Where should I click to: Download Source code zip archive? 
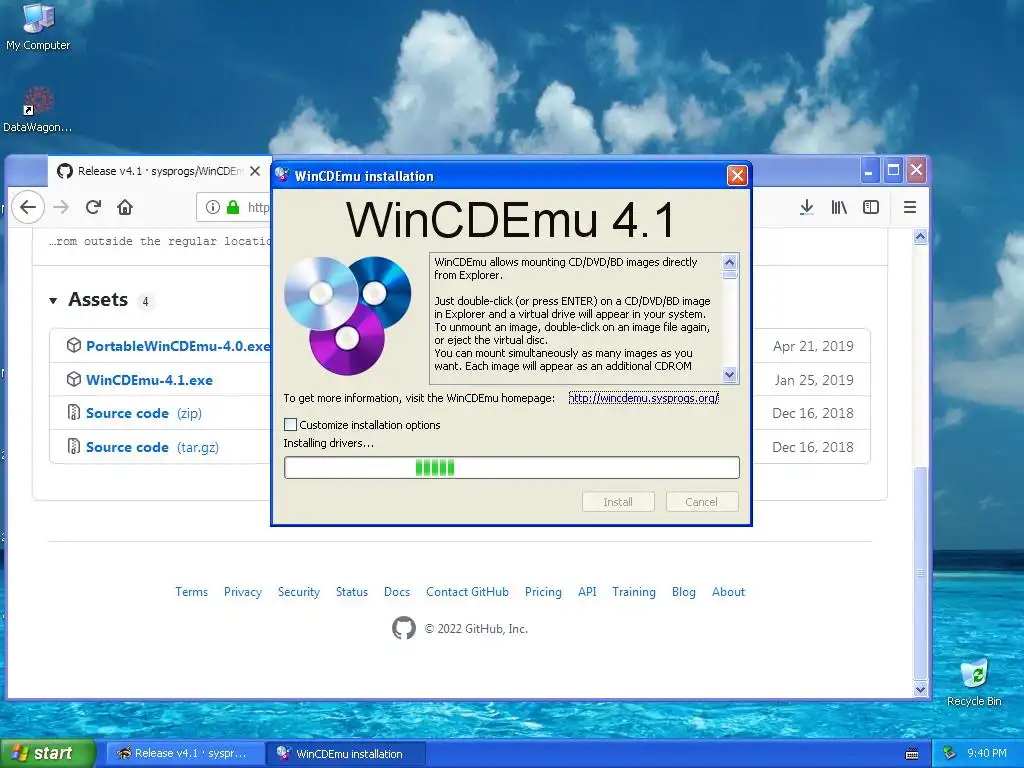click(x=144, y=413)
